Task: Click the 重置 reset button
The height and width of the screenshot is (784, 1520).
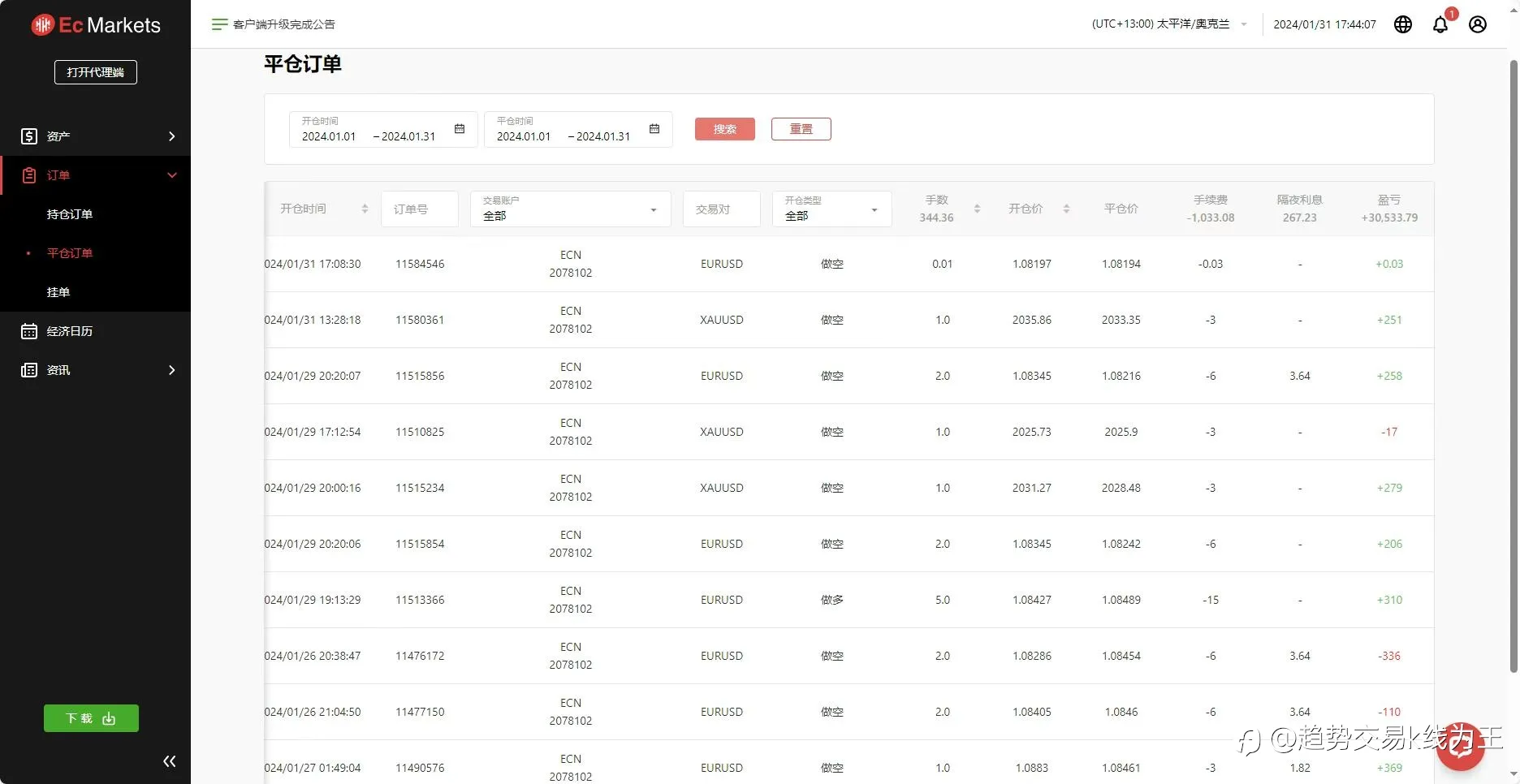Action: click(x=801, y=129)
